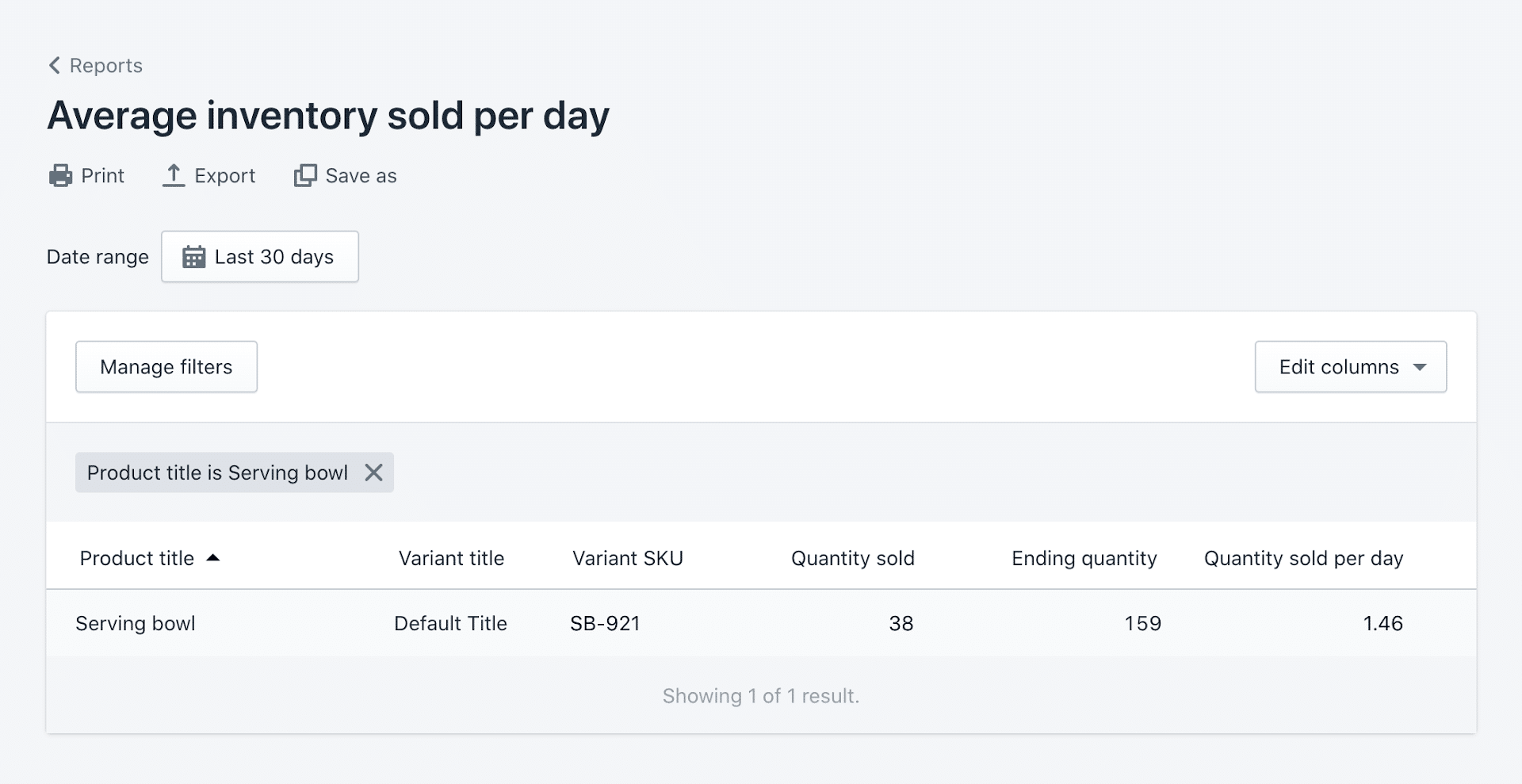Screen dimensions: 1522x784
Task: Open Manage filters
Action: [x=166, y=367]
